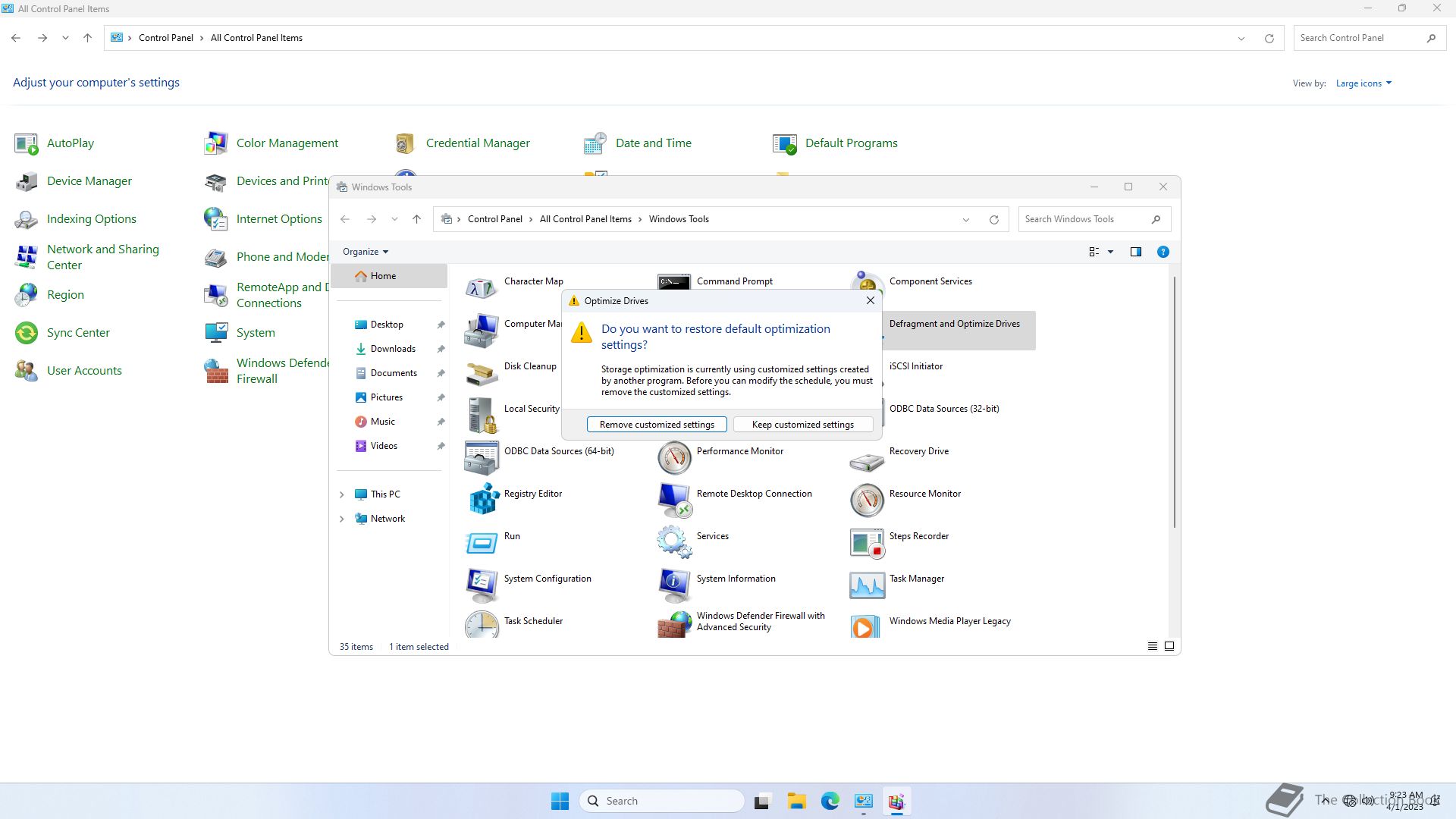This screenshot has height=819, width=1456.
Task: Open the view options dropdown arrow
Action: pyautogui.click(x=1110, y=252)
